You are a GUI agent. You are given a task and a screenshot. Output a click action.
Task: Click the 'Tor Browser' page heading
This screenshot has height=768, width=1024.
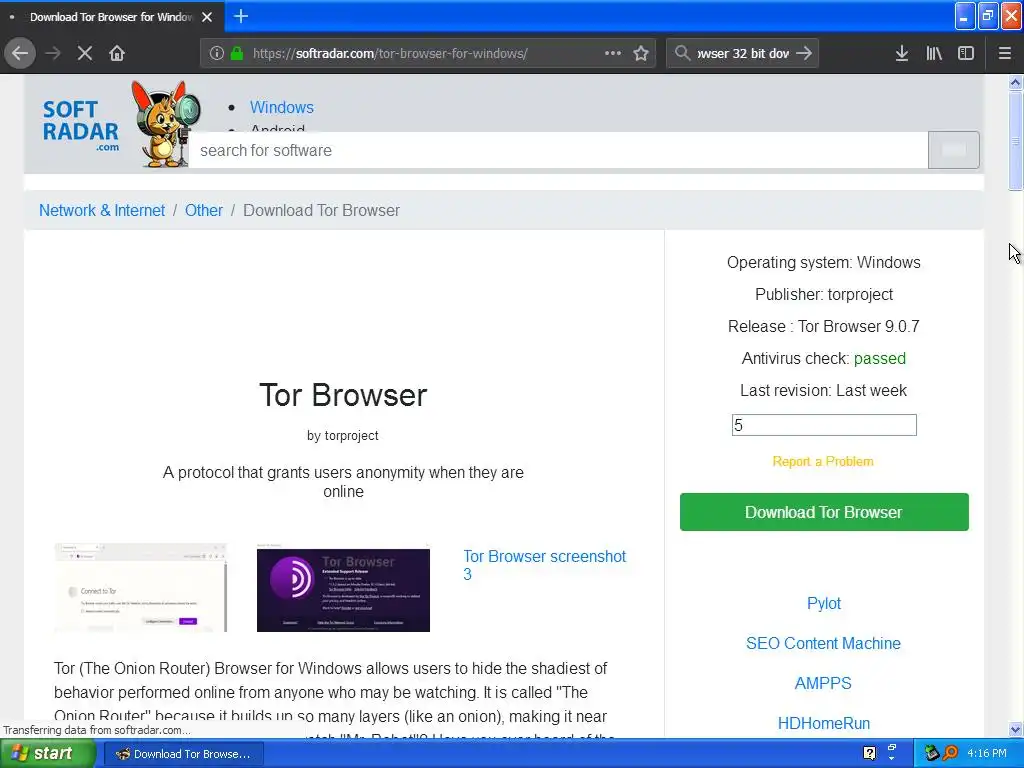point(343,395)
